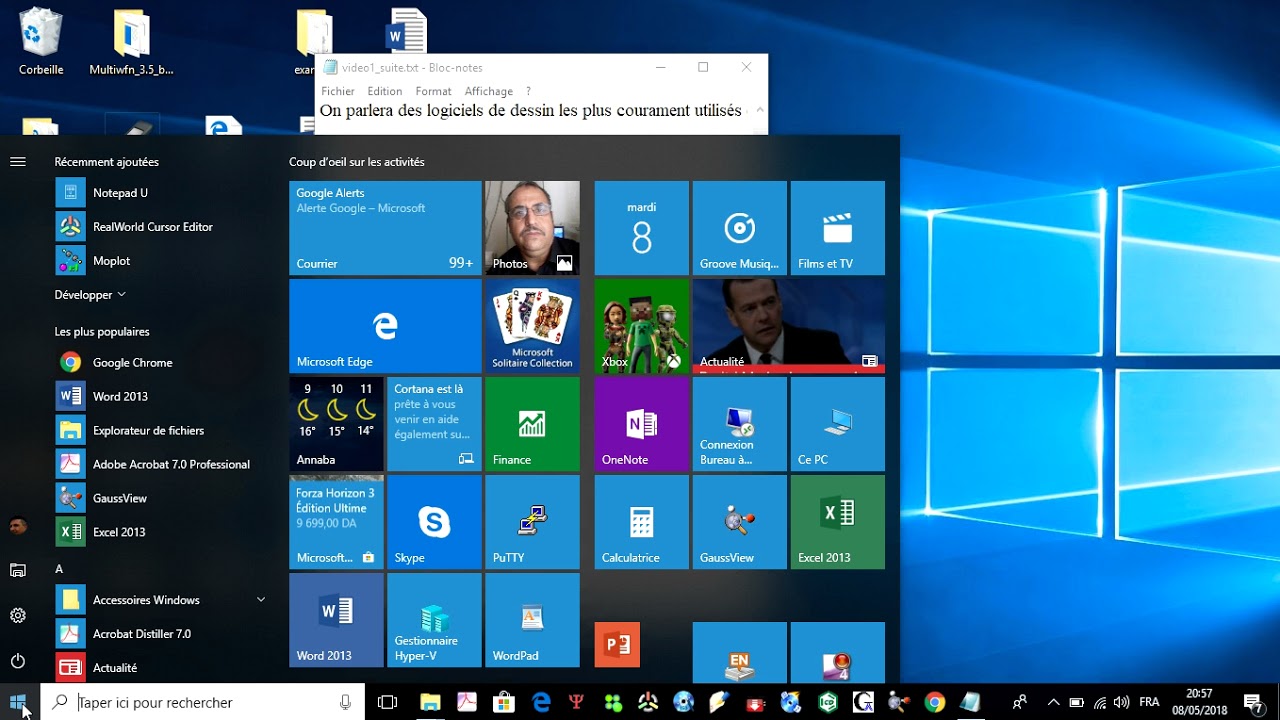Open the Affichage menu in Bloc-notes

(489, 91)
